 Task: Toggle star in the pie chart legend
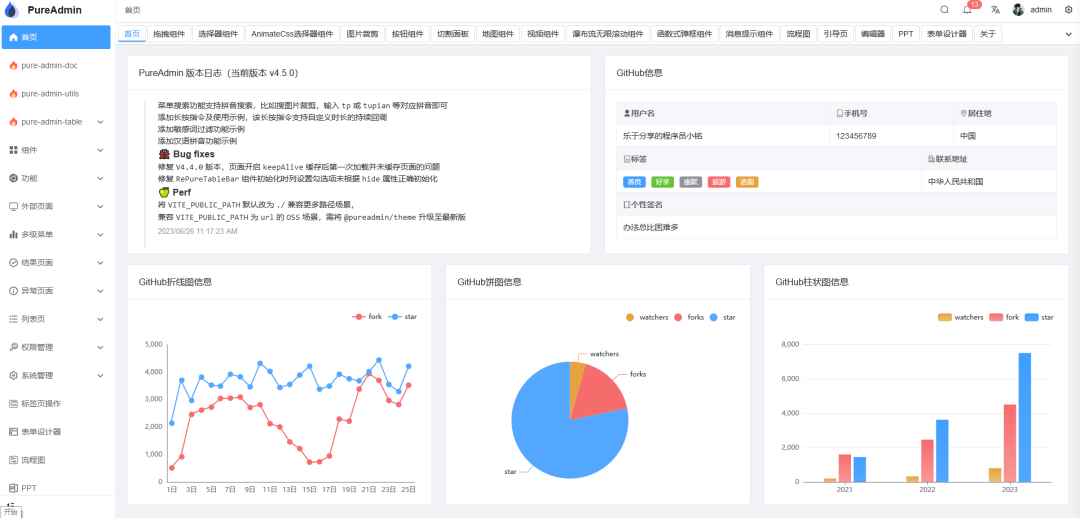click(722, 318)
